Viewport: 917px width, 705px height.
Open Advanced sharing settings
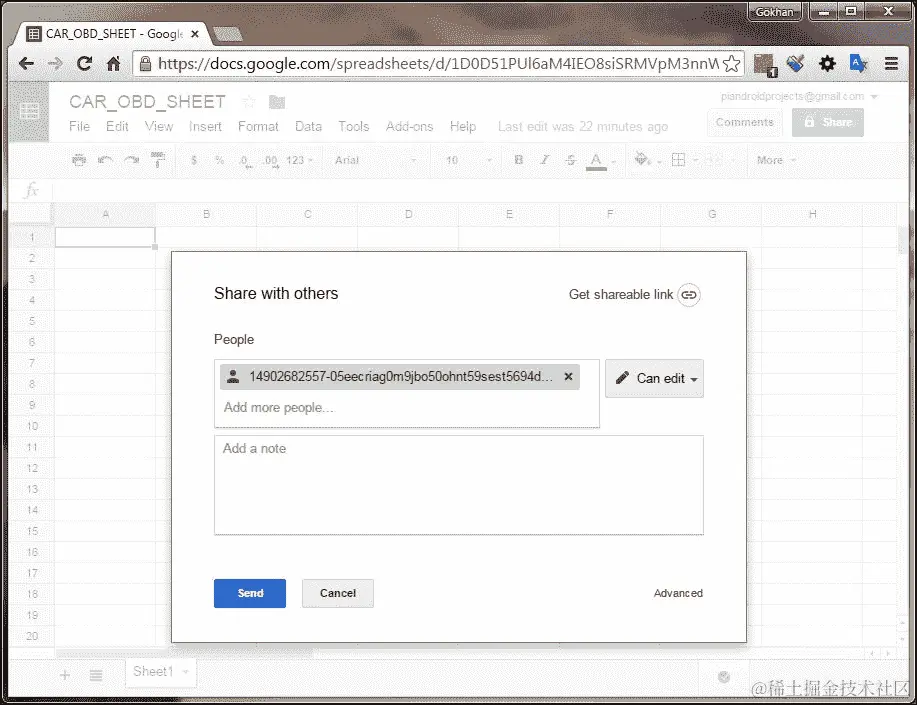678,593
